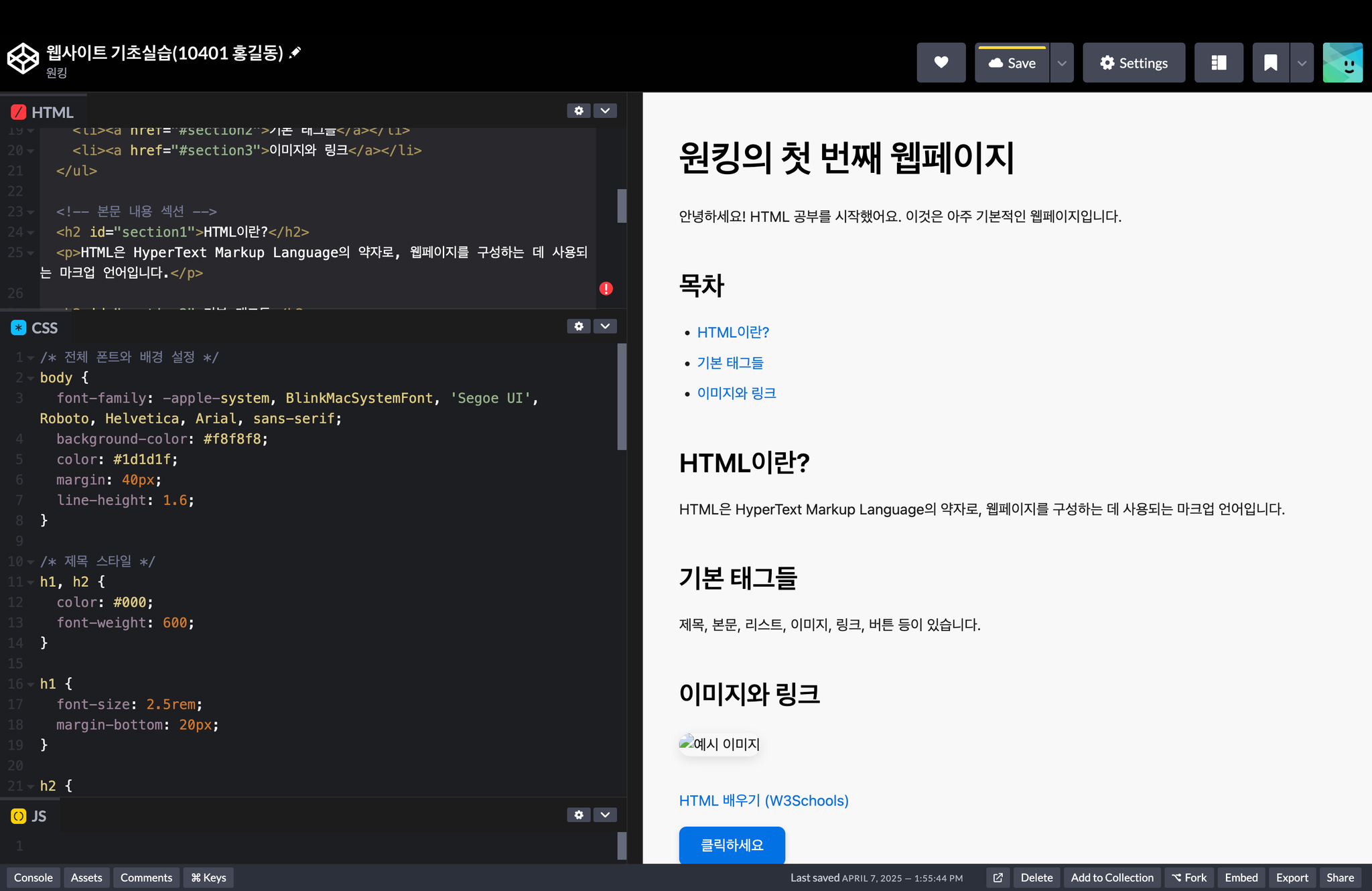
Task: Open bookmark dropdown arrow
Action: click(x=1302, y=62)
